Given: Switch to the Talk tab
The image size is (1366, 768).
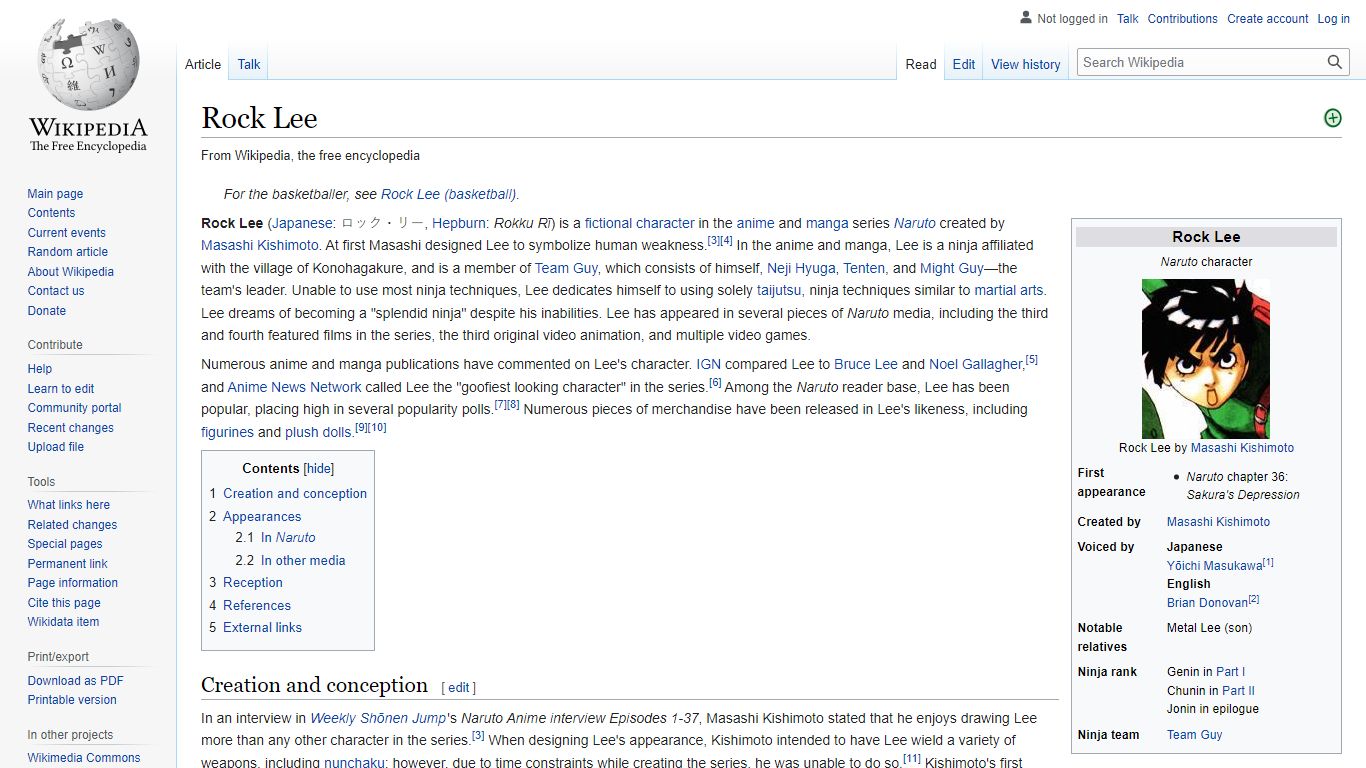Looking at the screenshot, I should click(249, 64).
